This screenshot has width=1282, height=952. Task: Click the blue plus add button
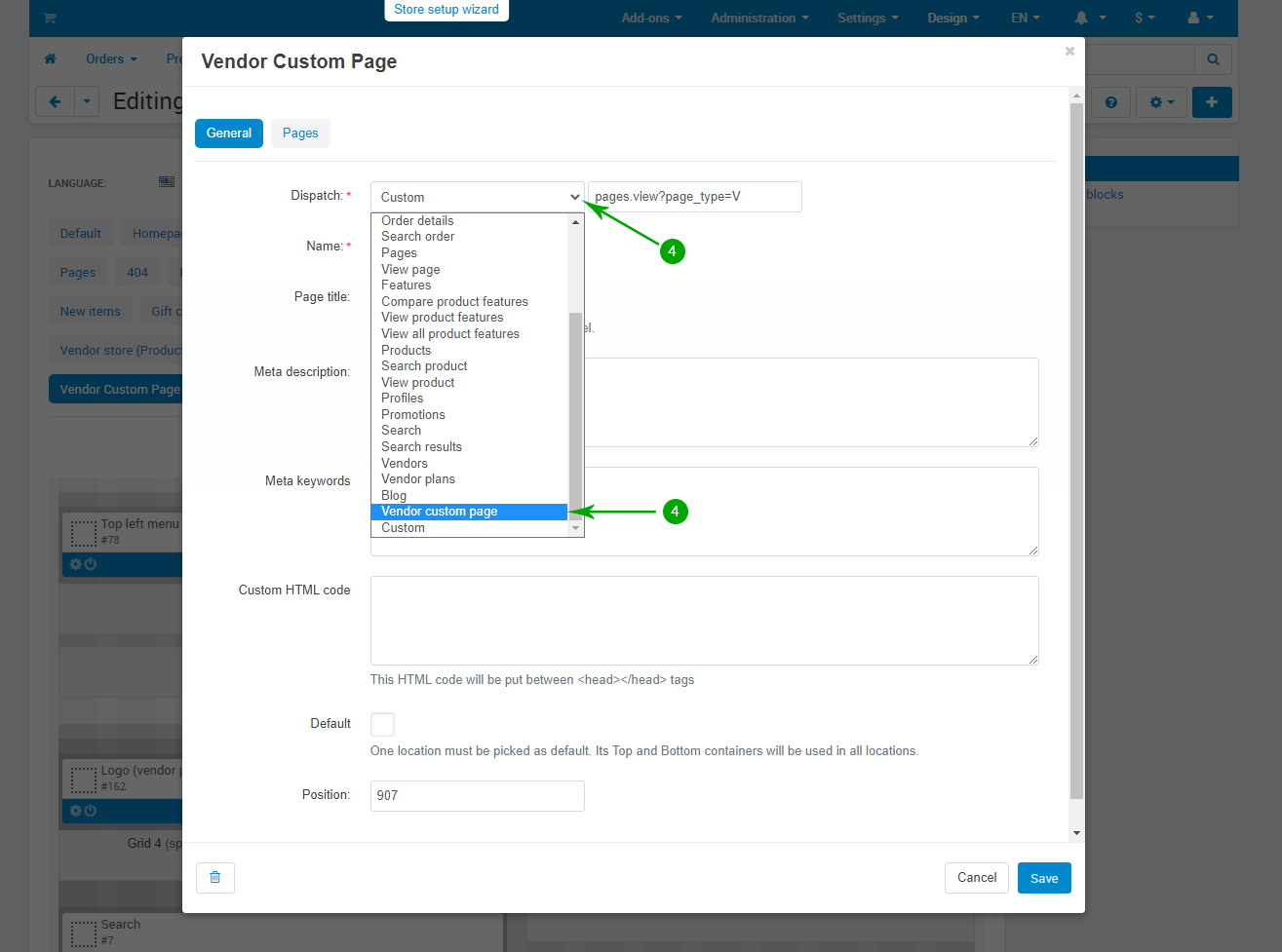[1211, 101]
